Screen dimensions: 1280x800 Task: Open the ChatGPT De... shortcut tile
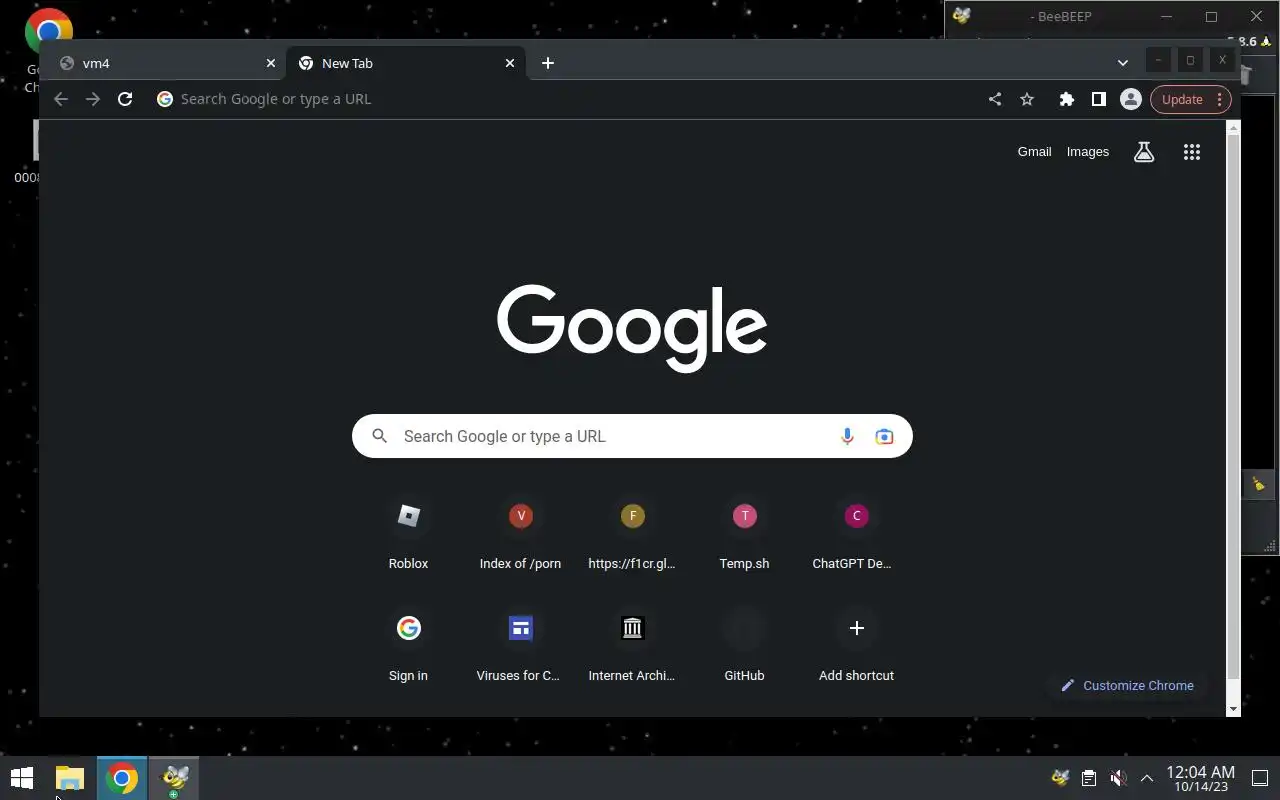[x=856, y=535]
